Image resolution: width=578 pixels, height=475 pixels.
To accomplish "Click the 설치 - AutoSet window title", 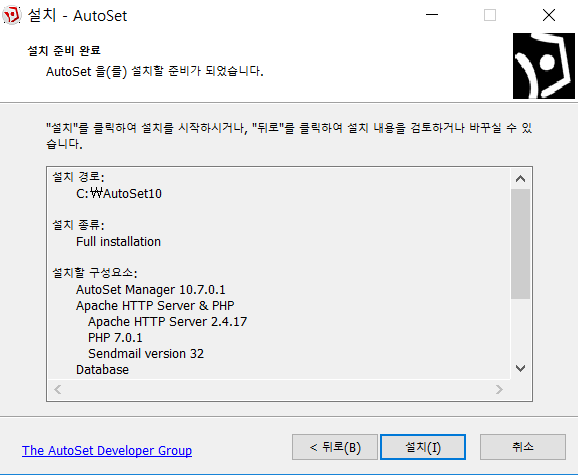I will [77, 15].
